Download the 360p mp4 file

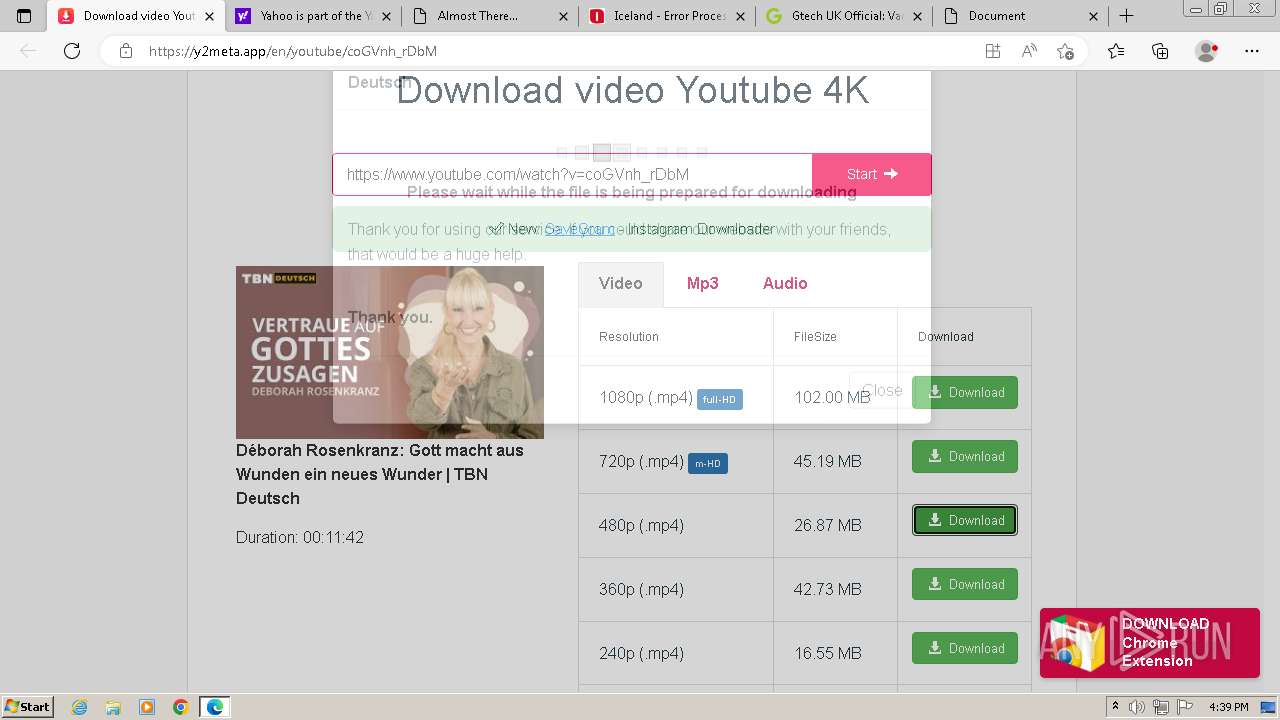[965, 584]
